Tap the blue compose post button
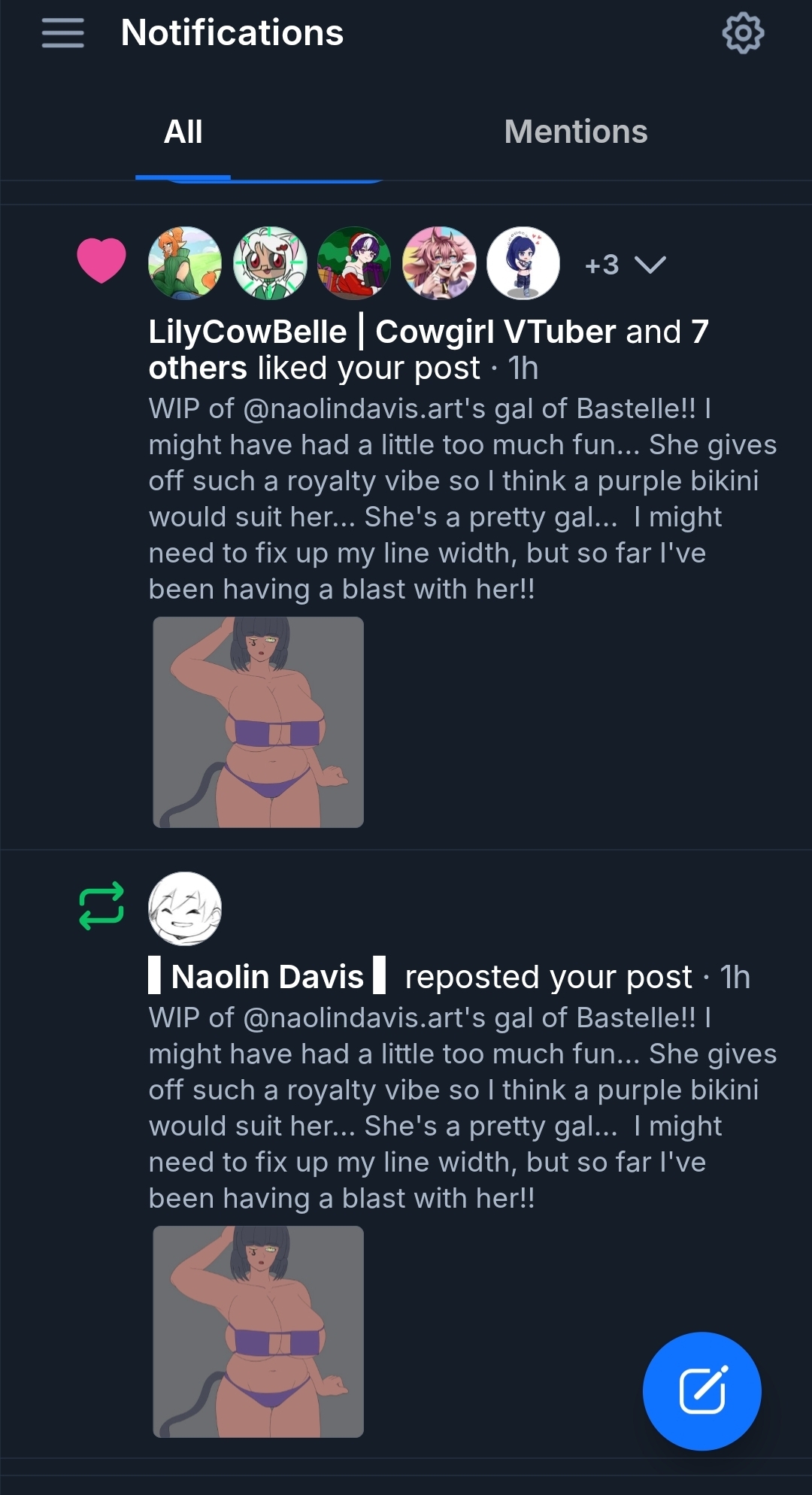Image resolution: width=812 pixels, height=1495 pixels. pyautogui.click(x=701, y=1390)
